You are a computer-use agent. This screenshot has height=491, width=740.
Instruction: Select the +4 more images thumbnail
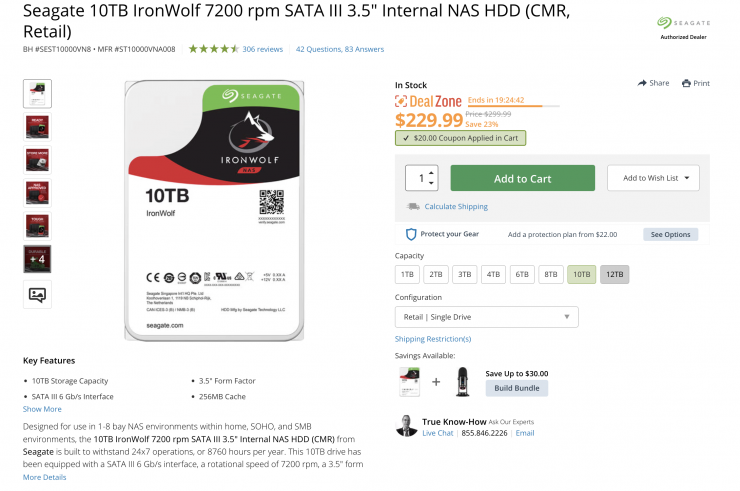coord(37,259)
